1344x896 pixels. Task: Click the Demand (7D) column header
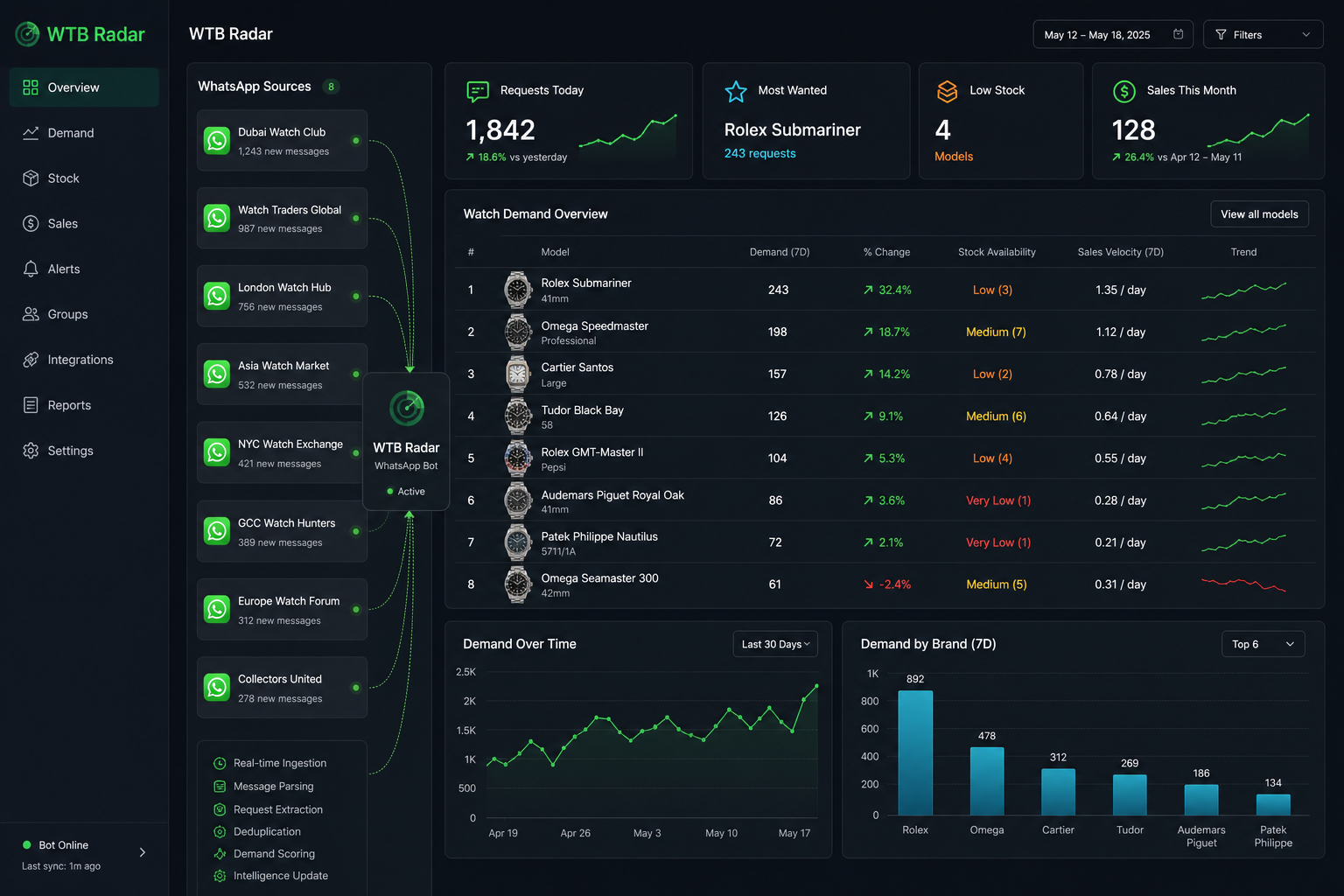(x=780, y=252)
